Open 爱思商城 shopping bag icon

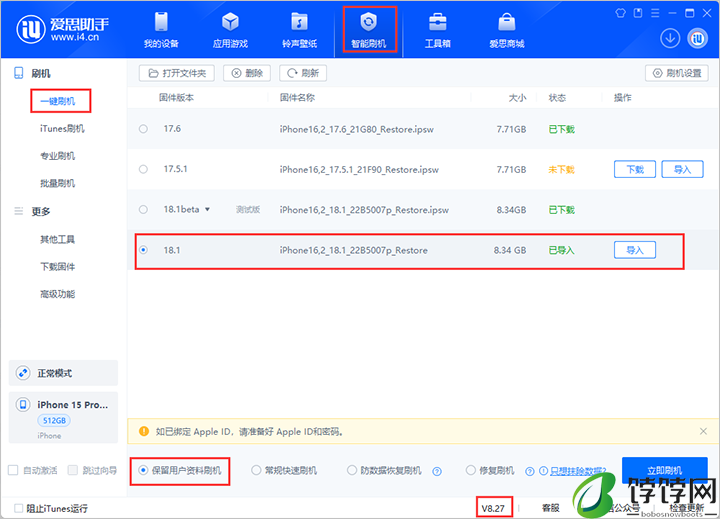pyautogui.click(x=506, y=29)
